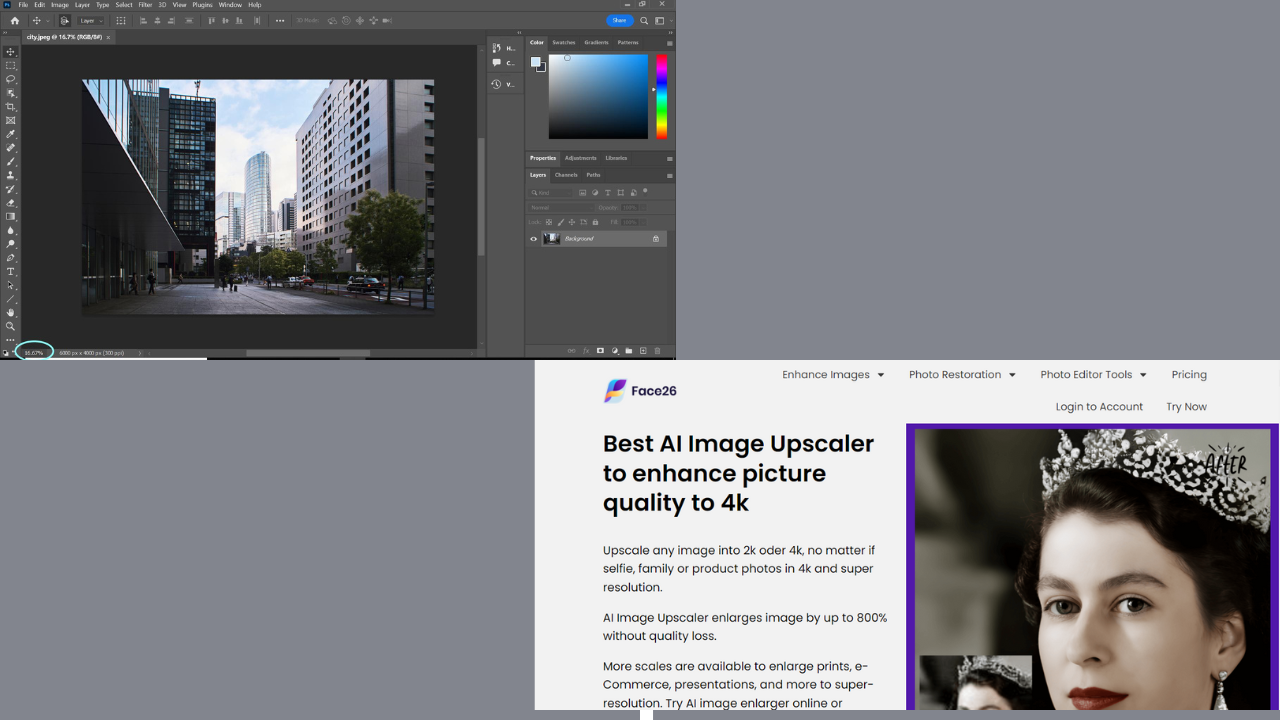Click the blue Share button
The height and width of the screenshot is (720, 1280).
point(620,20)
